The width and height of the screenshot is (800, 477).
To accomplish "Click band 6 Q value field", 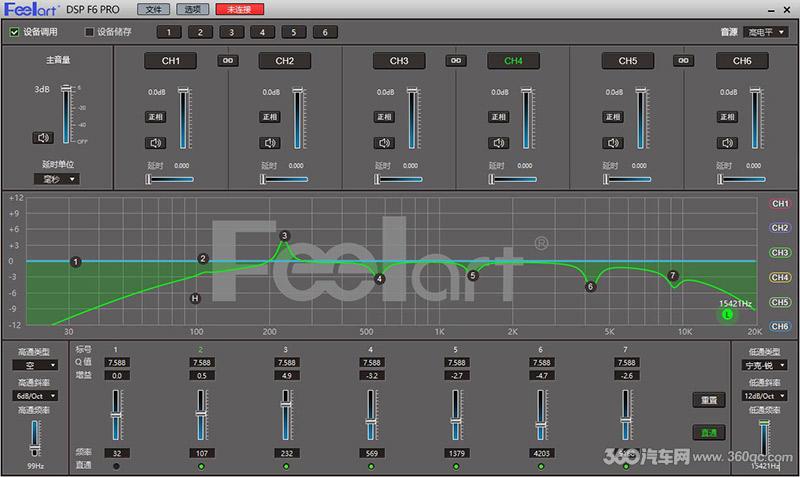I will coord(541,362).
